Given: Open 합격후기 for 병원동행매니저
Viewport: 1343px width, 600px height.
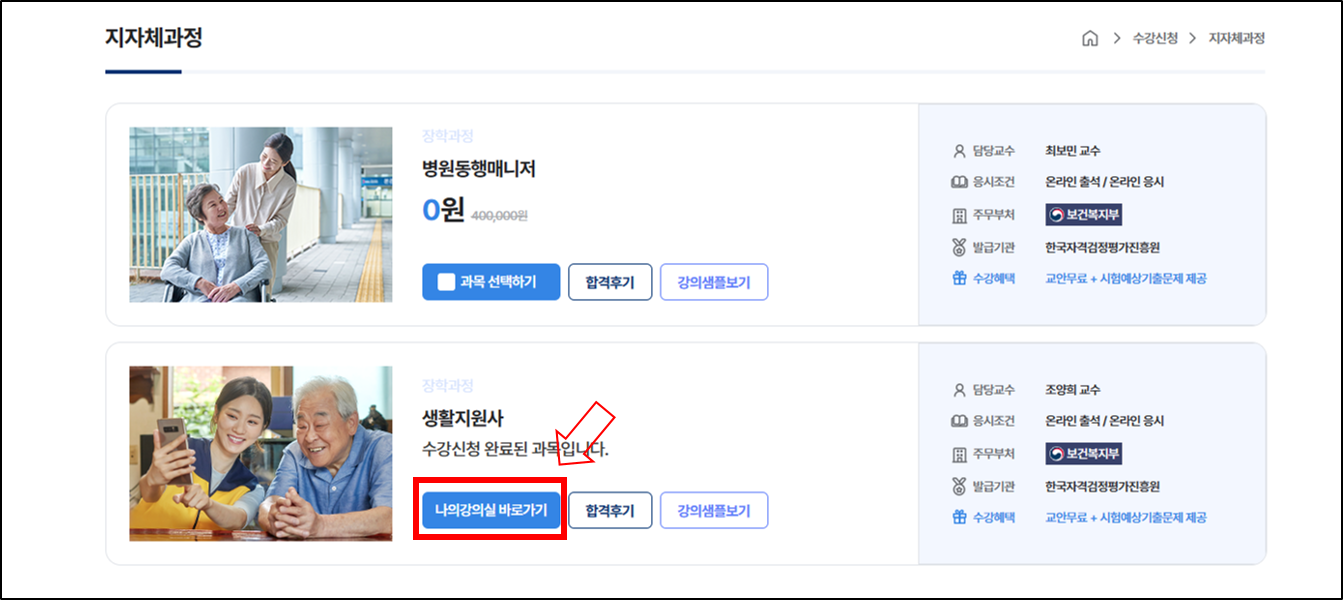Looking at the screenshot, I should (610, 281).
